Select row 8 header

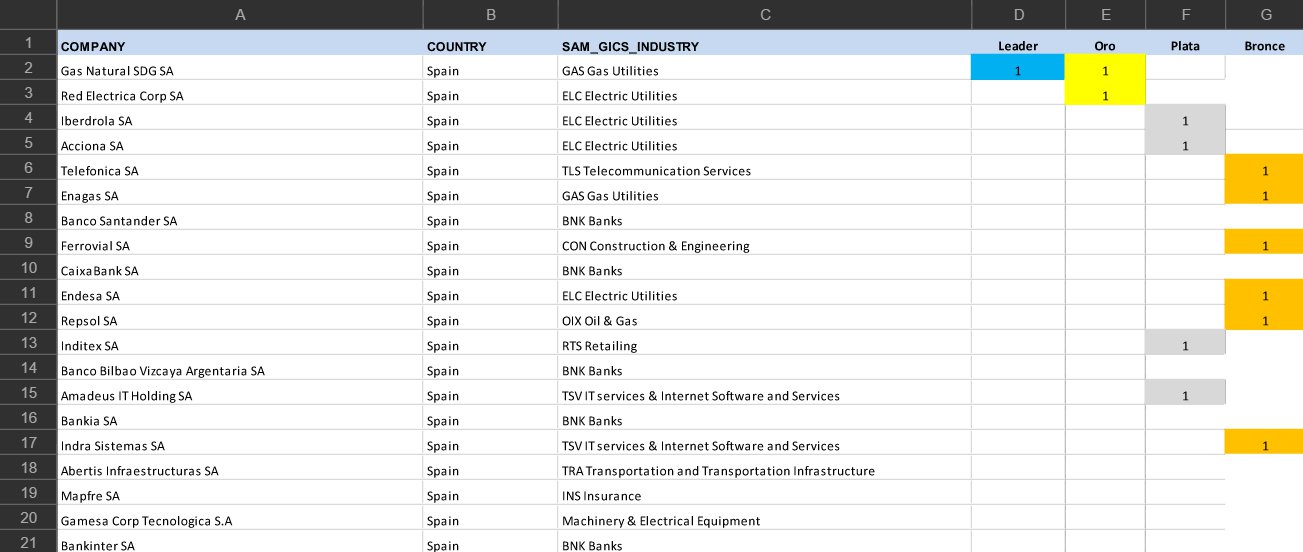[28, 218]
